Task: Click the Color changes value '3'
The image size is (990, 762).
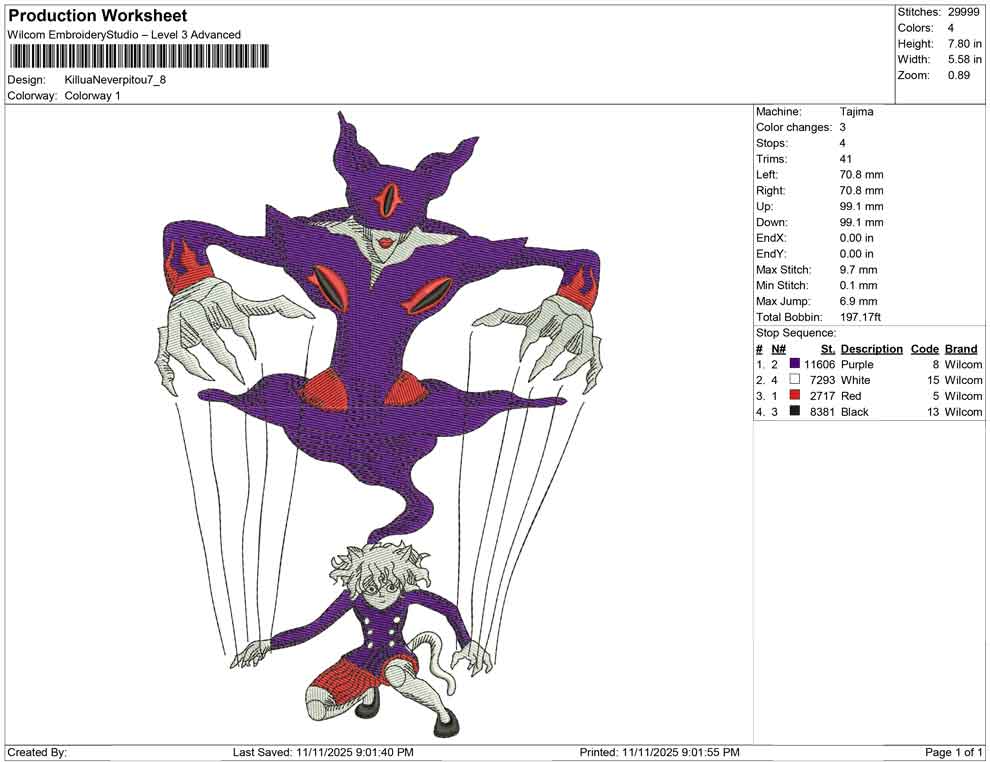Action: [x=843, y=128]
